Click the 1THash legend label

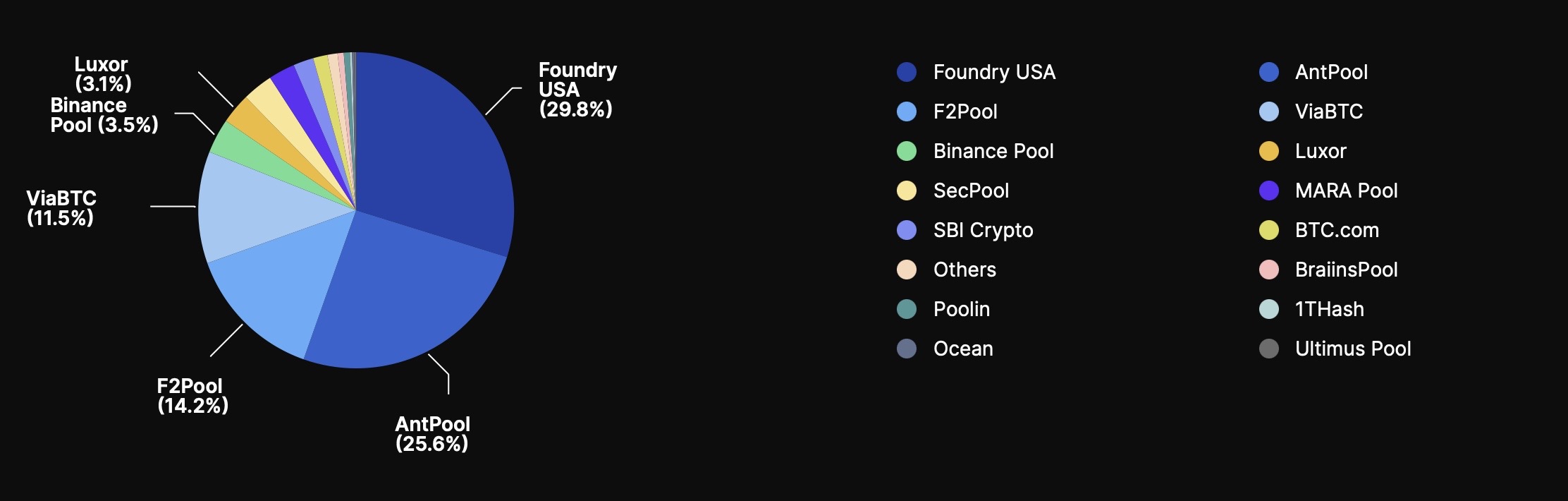(1329, 309)
